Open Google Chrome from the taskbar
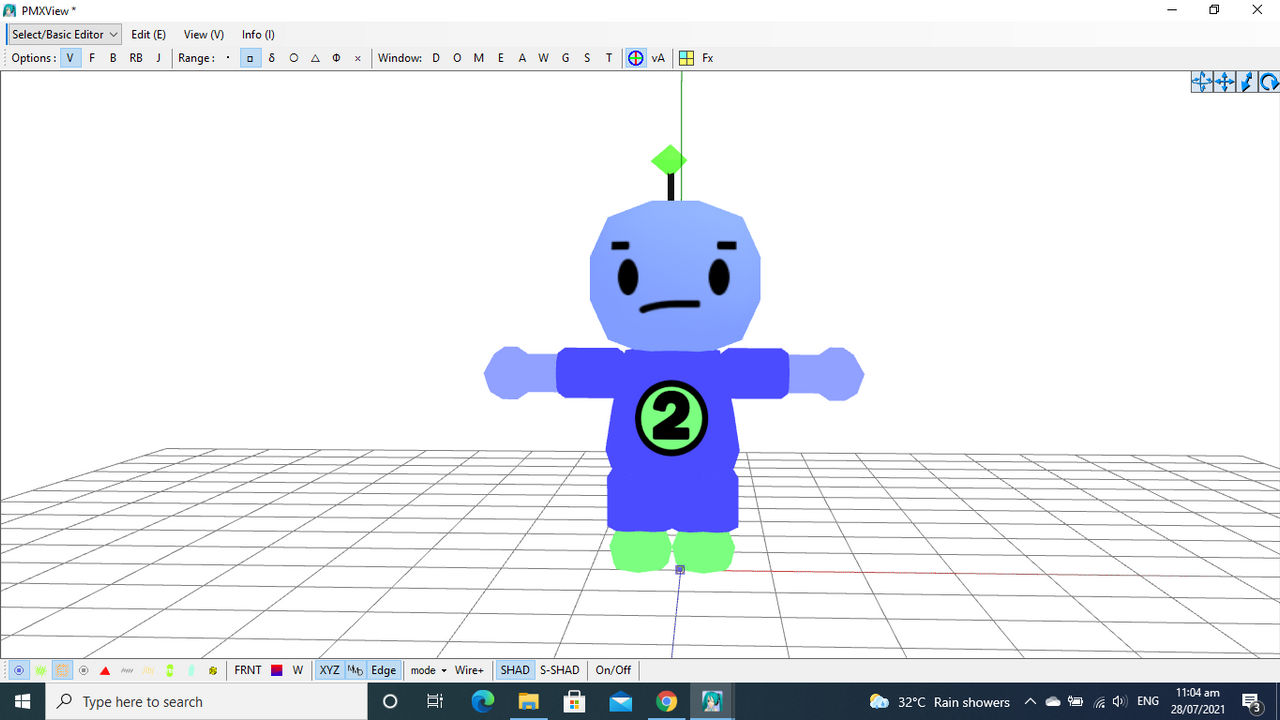Viewport: 1280px width, 720px height. (667, 702)
